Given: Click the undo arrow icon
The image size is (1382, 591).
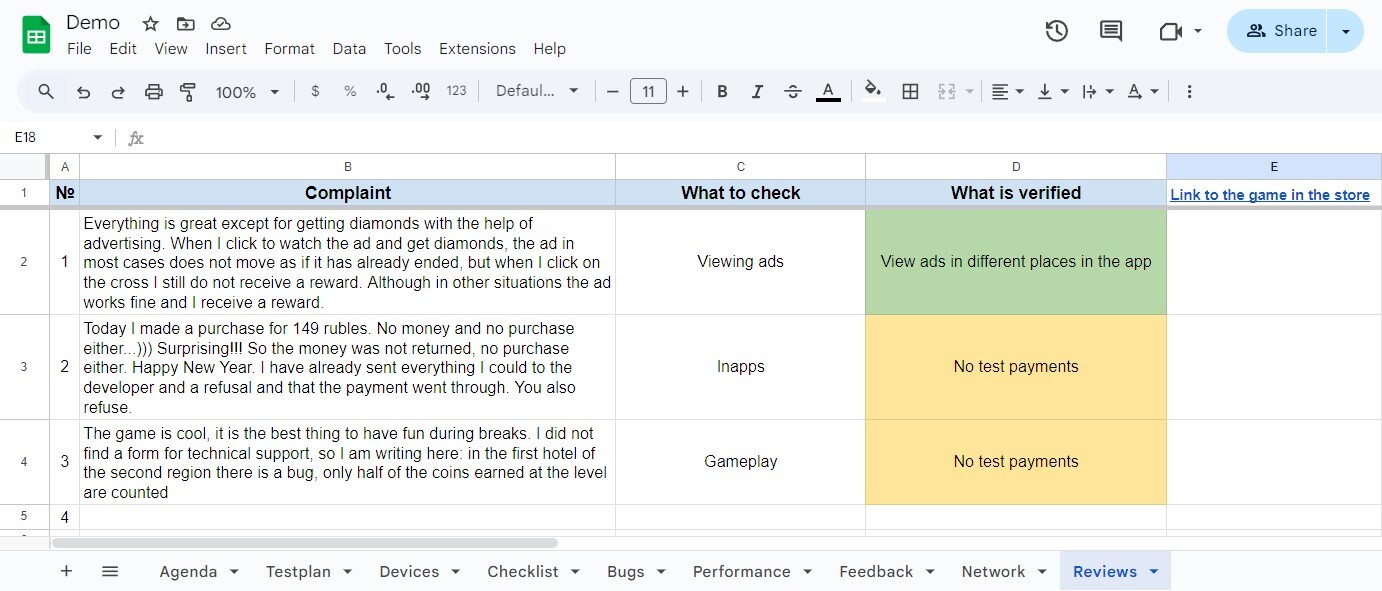Looking at the screenshot, I should [84, 92].
